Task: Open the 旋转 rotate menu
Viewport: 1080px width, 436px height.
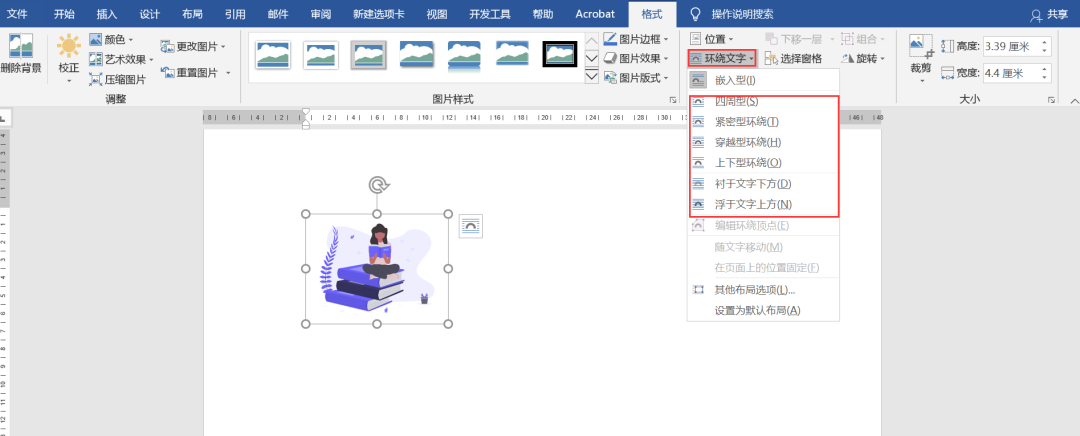Action: [863, 59]
